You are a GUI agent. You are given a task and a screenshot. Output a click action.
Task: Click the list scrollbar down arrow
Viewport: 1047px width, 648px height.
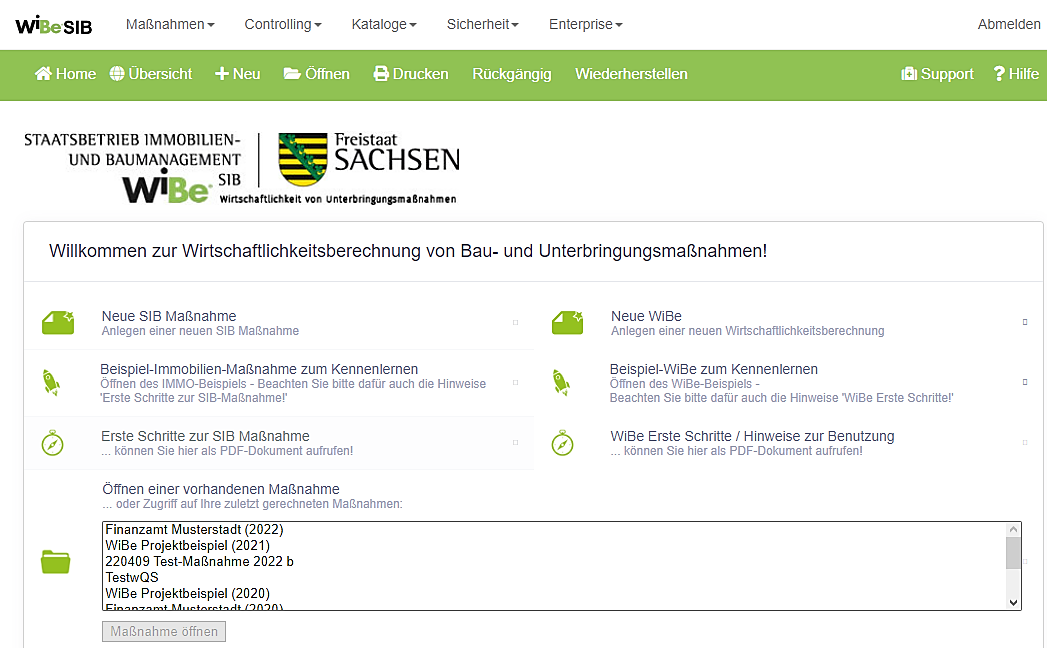(x=1013, y=602)
